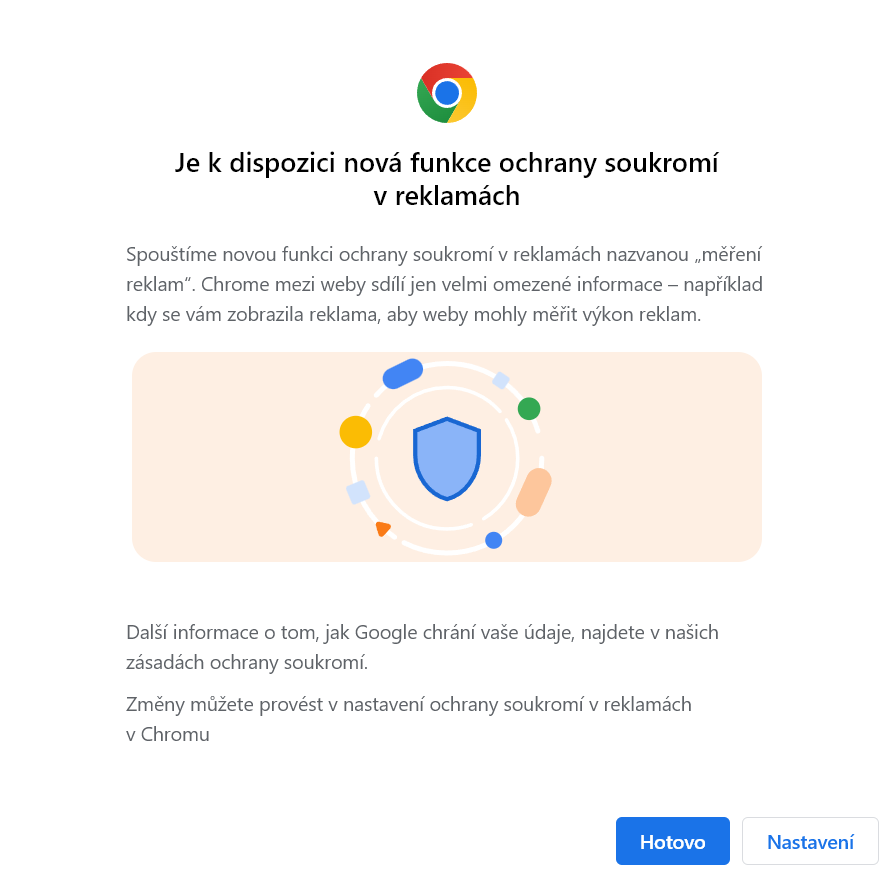Click the orange triangle on the orbit
Image resolution: width=895 pixels, height=884 pixels.
[382, 529]
